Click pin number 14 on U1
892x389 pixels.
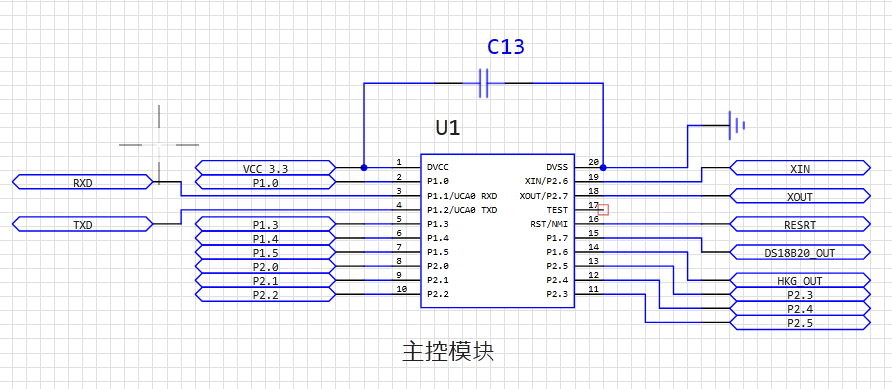click(x=594, y=247)
